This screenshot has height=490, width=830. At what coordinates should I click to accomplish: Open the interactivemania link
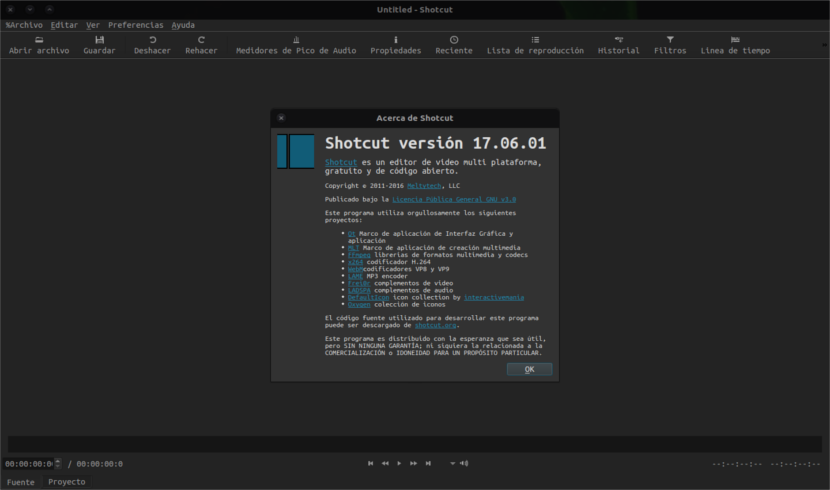point(494,297)
